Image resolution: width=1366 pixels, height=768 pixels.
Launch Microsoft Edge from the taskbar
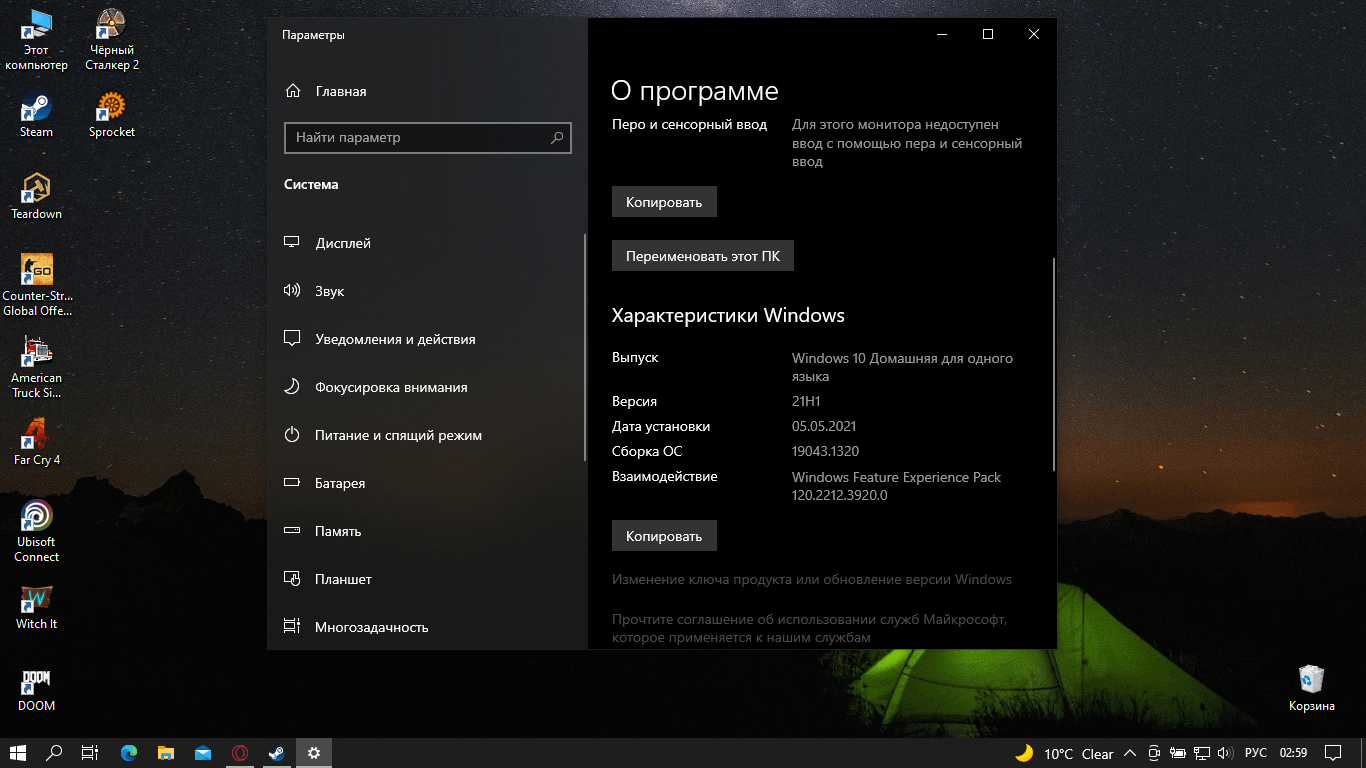(x=129, y=752)
